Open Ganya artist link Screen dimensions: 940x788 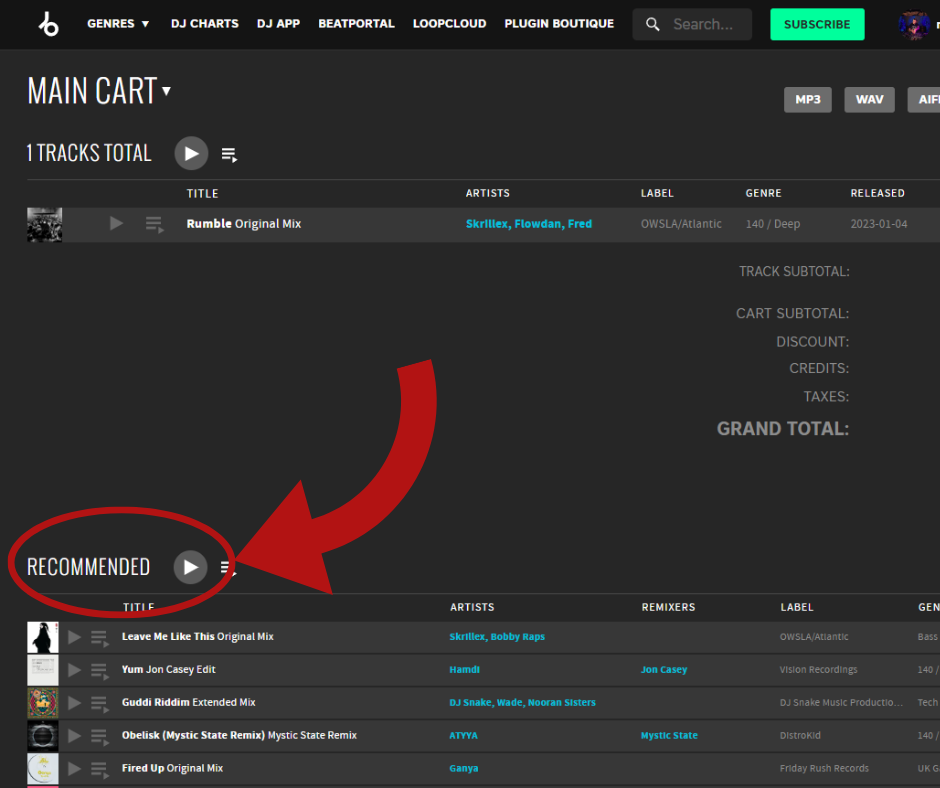click(464, 769)
